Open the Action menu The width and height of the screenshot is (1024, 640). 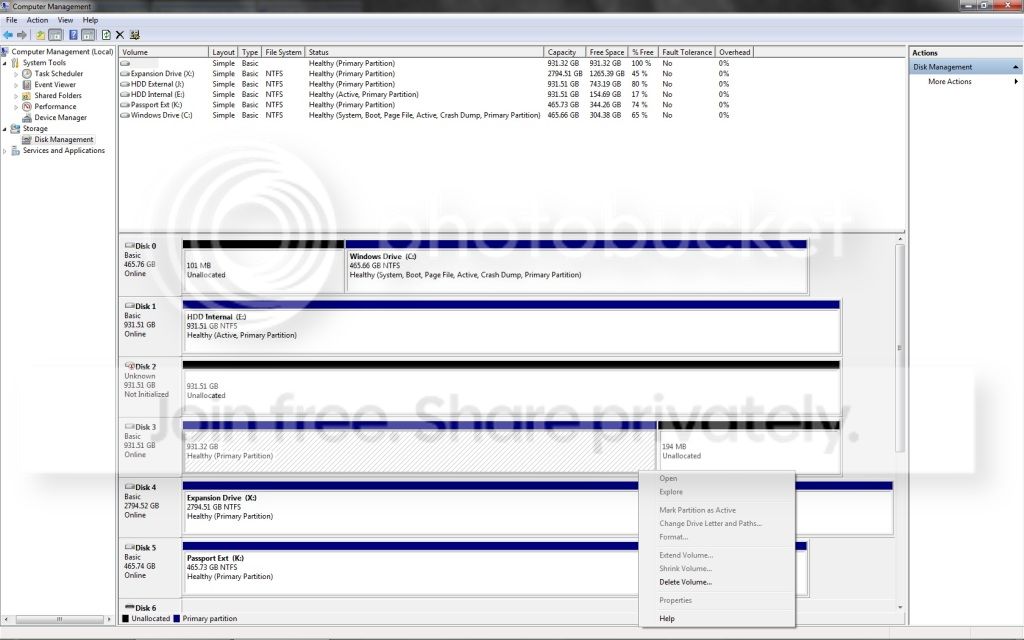click(37, 20)
